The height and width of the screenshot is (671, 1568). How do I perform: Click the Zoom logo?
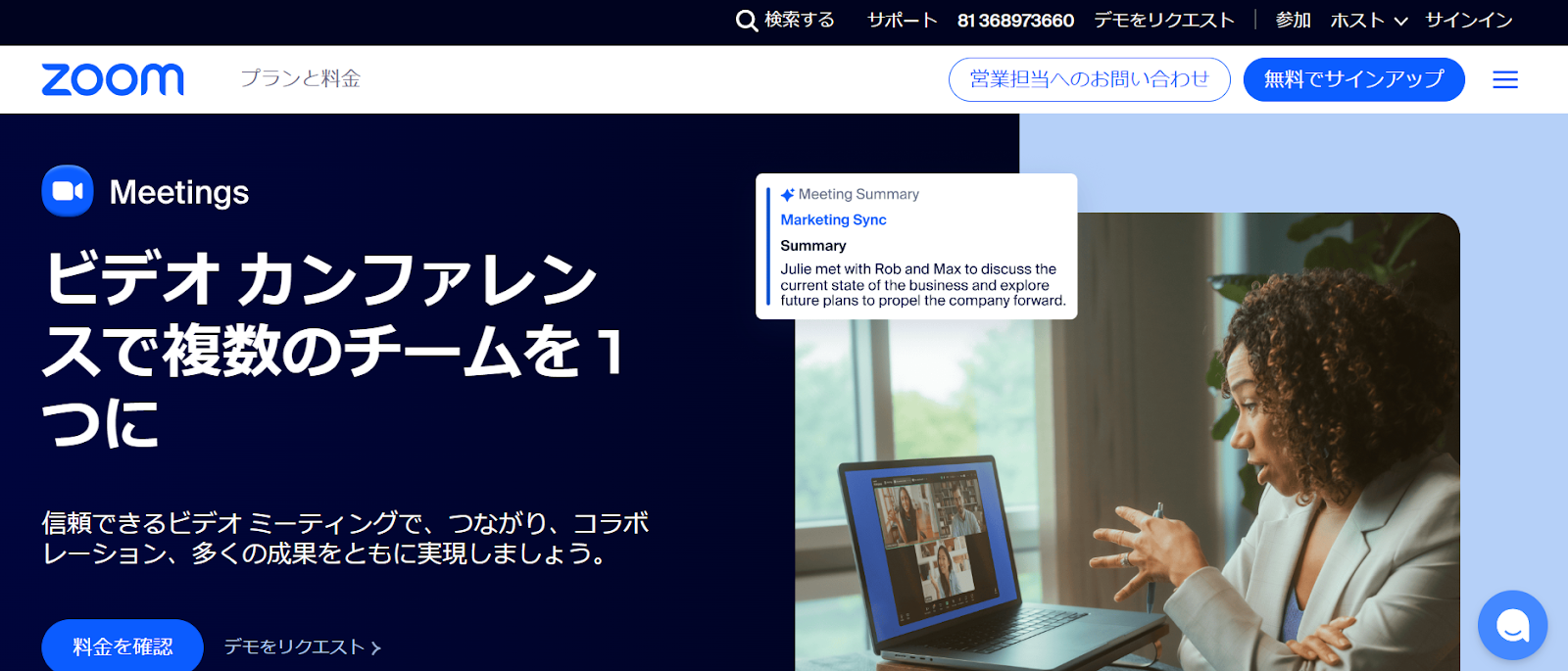point(113,79)
